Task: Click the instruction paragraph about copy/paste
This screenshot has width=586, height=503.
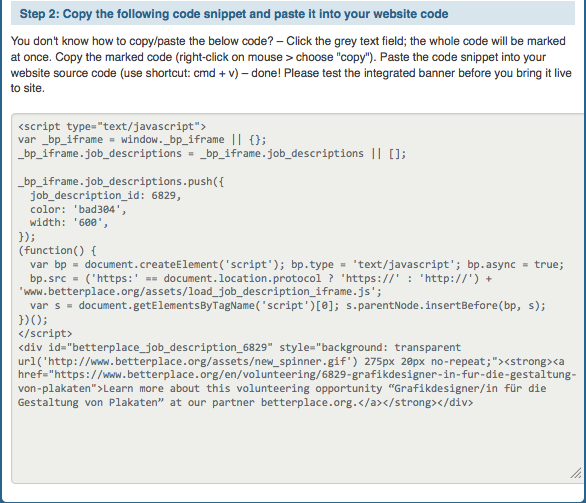Action: pos(292,65)
